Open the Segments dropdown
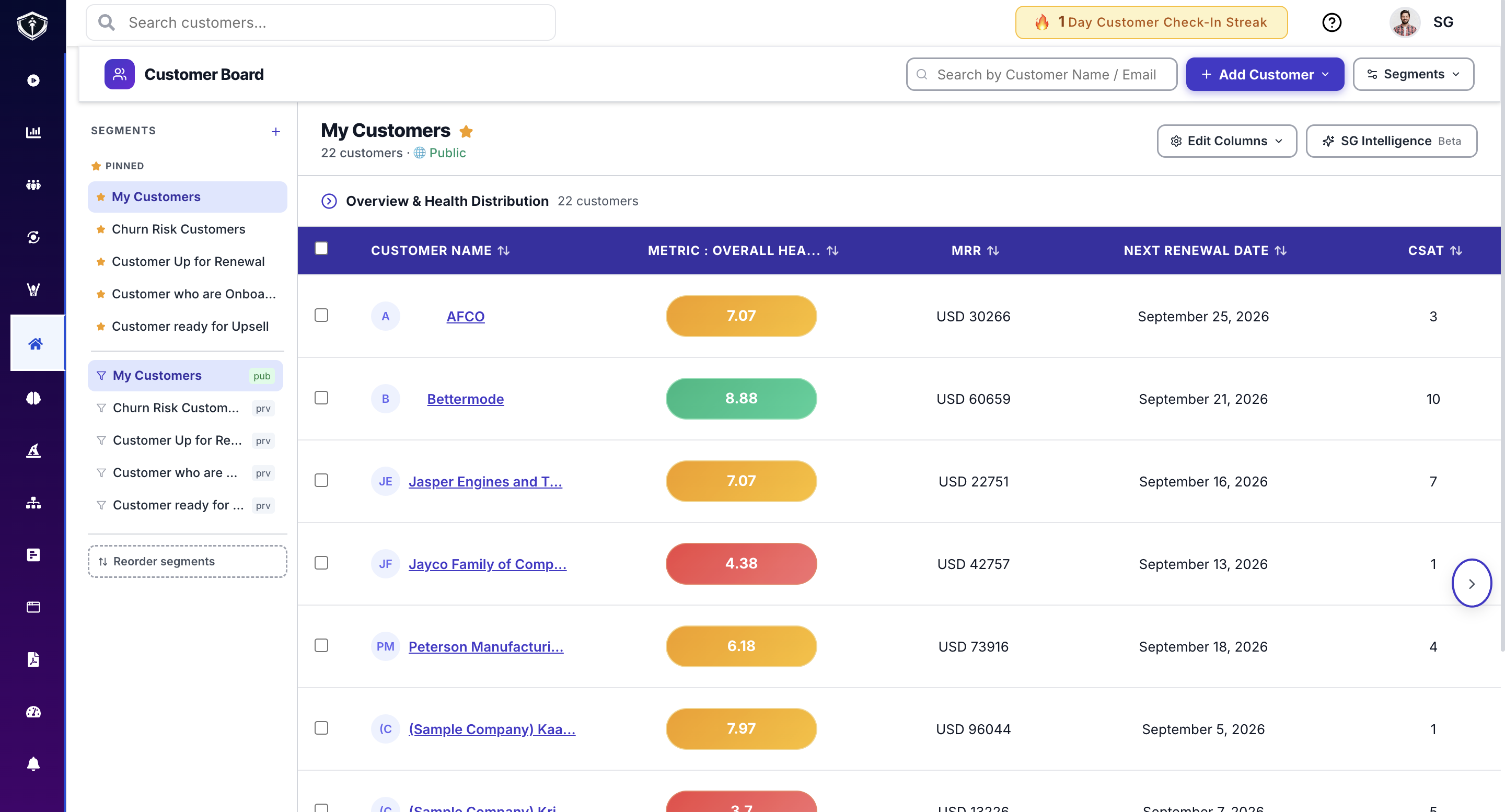The image size is (1505, 812). (1413, 74)
